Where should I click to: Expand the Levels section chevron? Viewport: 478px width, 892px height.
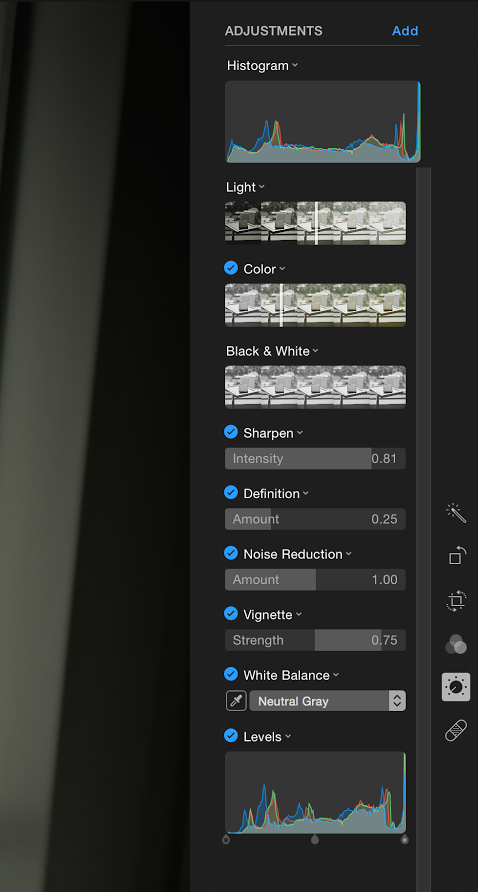(288, 736)
